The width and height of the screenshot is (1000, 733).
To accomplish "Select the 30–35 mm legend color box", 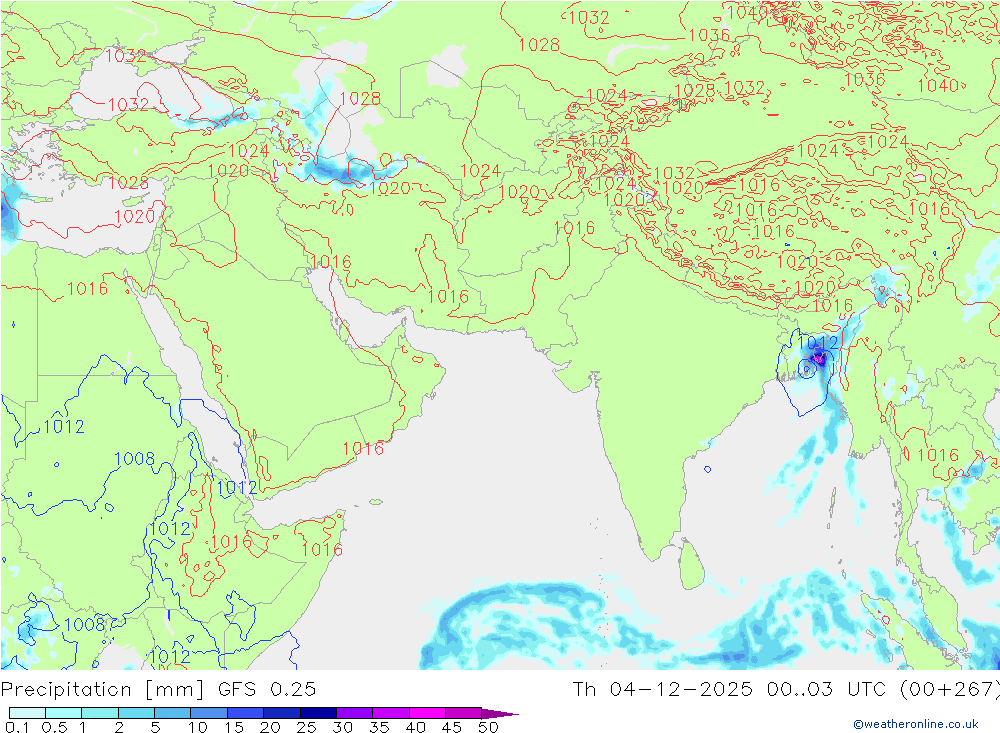I will click(354, 713).
